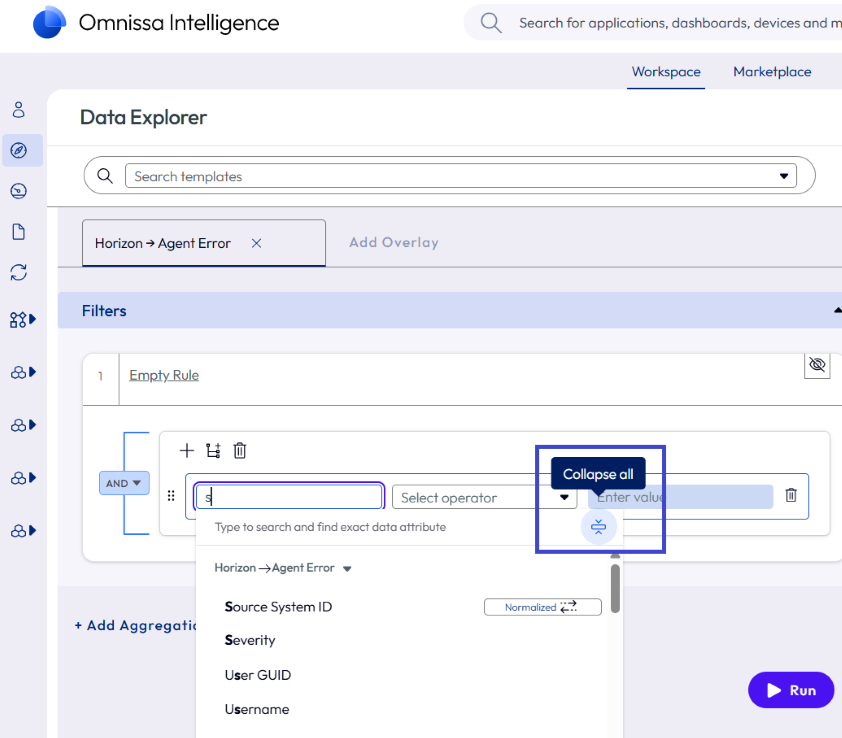Open the dashboards gauge sidebar icon

pos(19,191)
